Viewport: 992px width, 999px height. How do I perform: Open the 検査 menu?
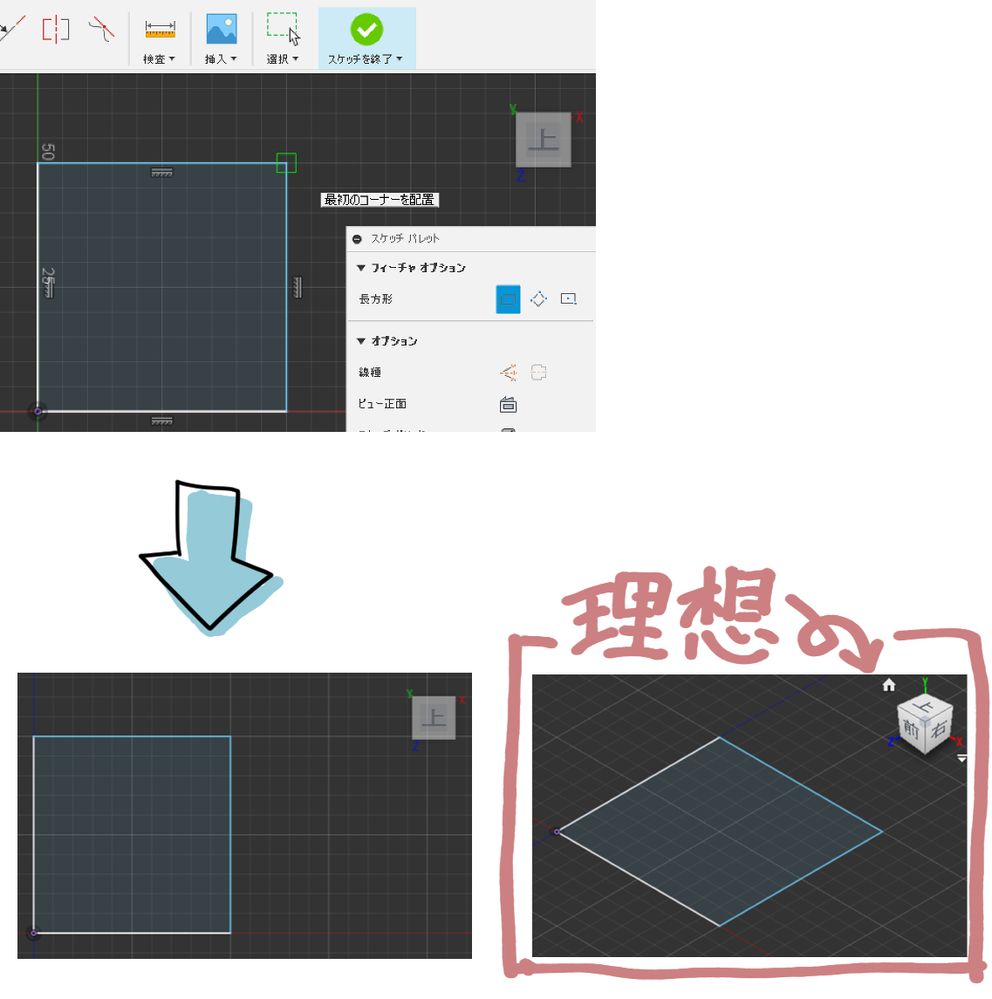(159, 58)
